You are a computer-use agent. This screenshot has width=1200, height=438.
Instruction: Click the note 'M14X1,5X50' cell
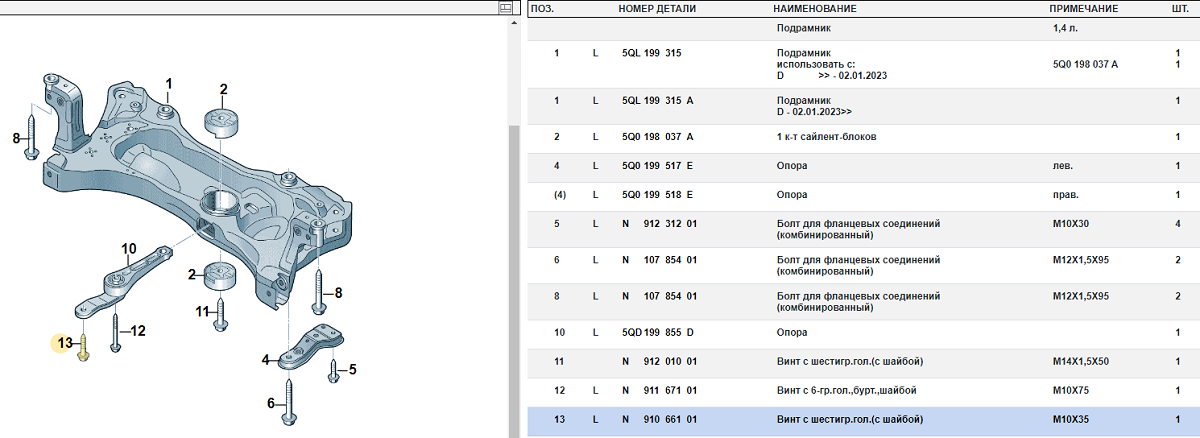1081,361
